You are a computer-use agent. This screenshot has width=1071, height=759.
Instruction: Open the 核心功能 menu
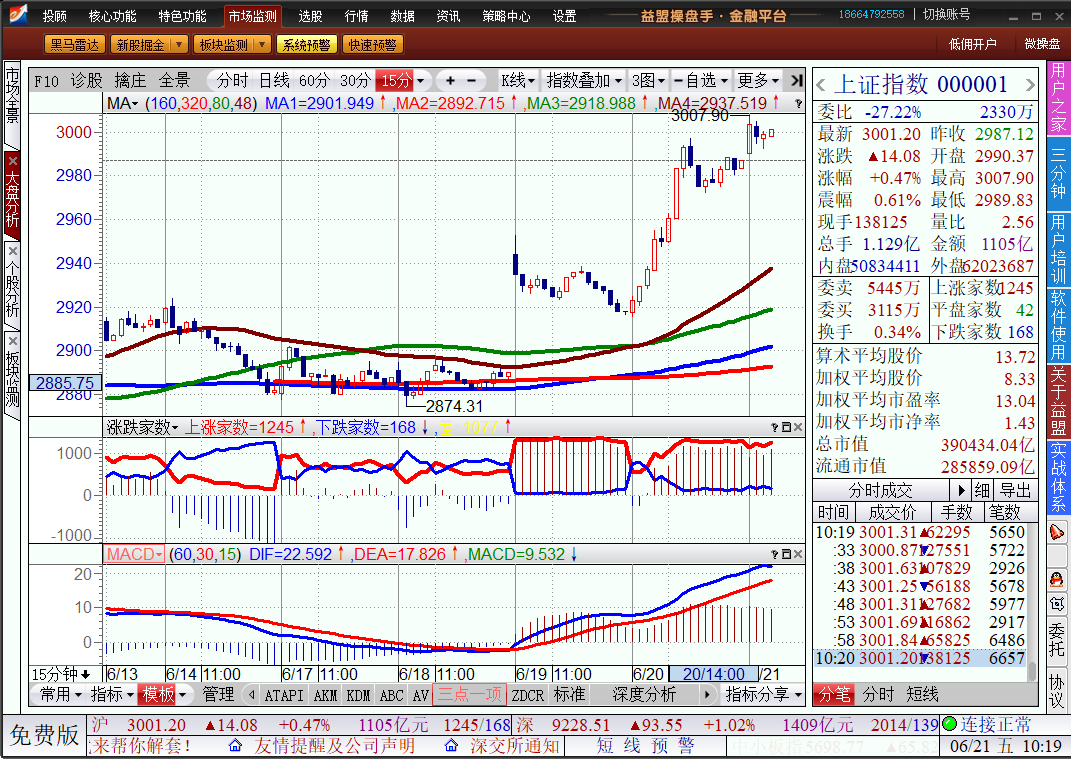113,16
